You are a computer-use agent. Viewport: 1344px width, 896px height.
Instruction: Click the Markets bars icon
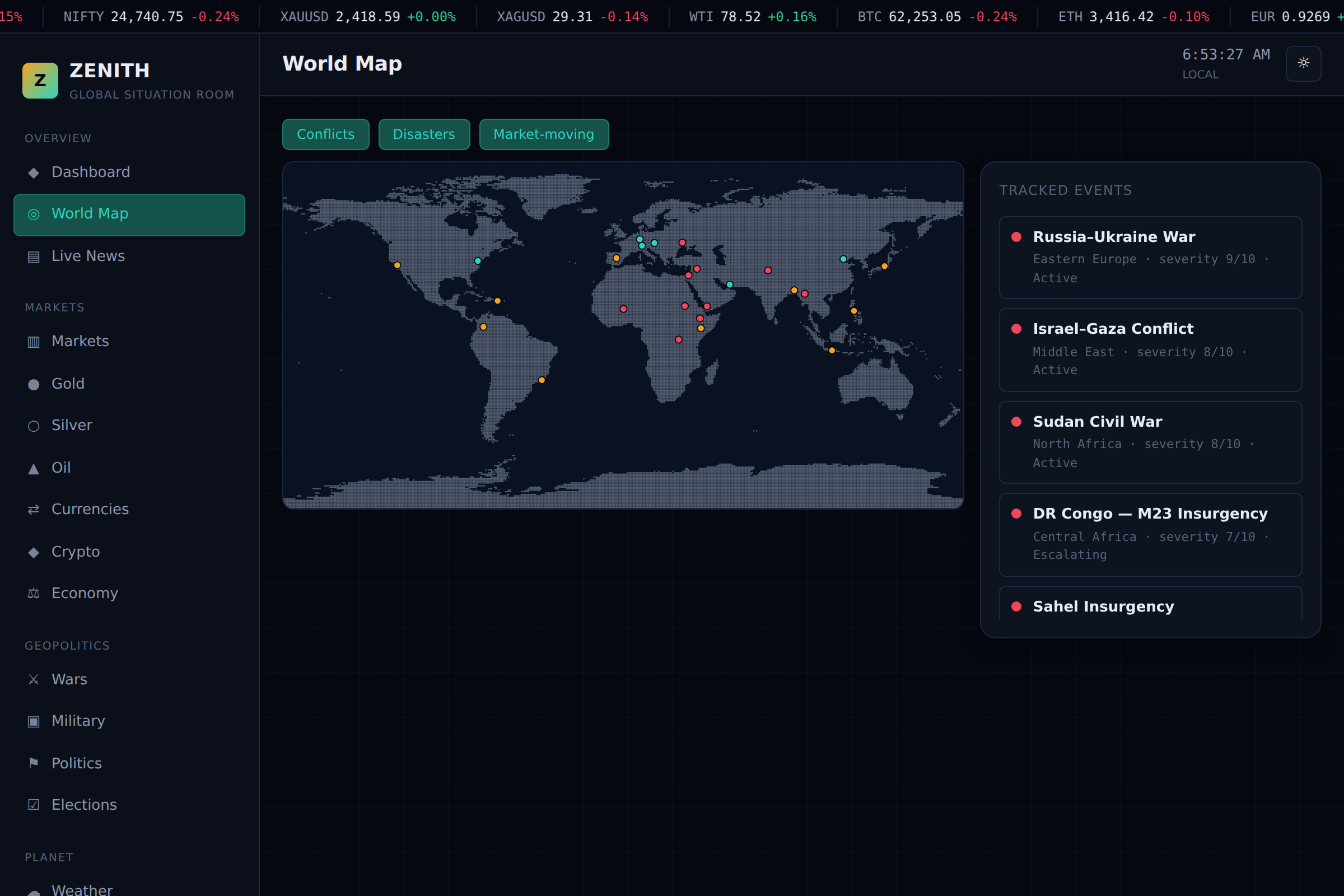[34, 342]
